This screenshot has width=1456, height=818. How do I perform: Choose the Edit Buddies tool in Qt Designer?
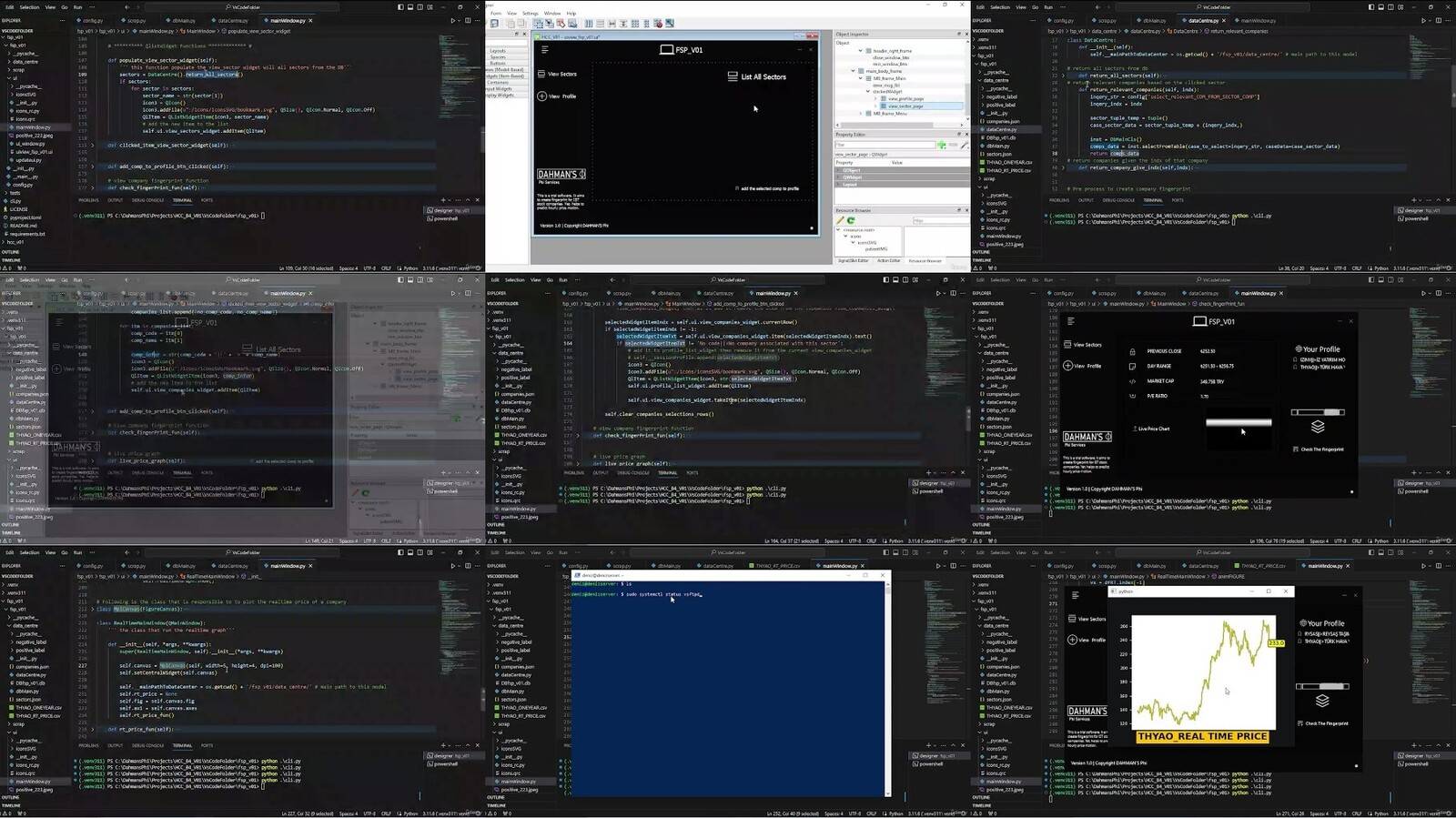click(x=561, y=24)
